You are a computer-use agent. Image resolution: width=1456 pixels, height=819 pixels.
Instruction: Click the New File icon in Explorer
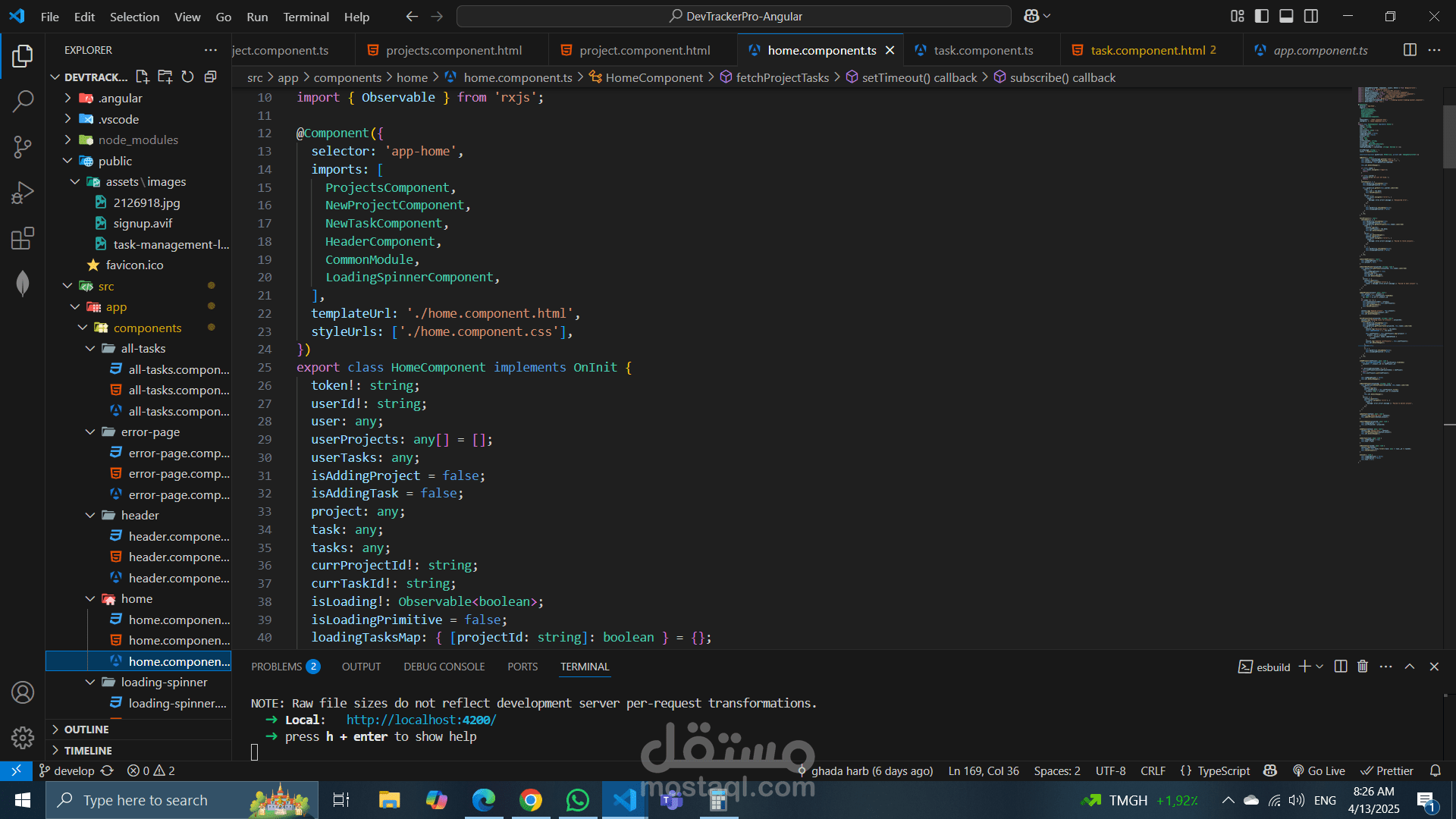(142, 77)
